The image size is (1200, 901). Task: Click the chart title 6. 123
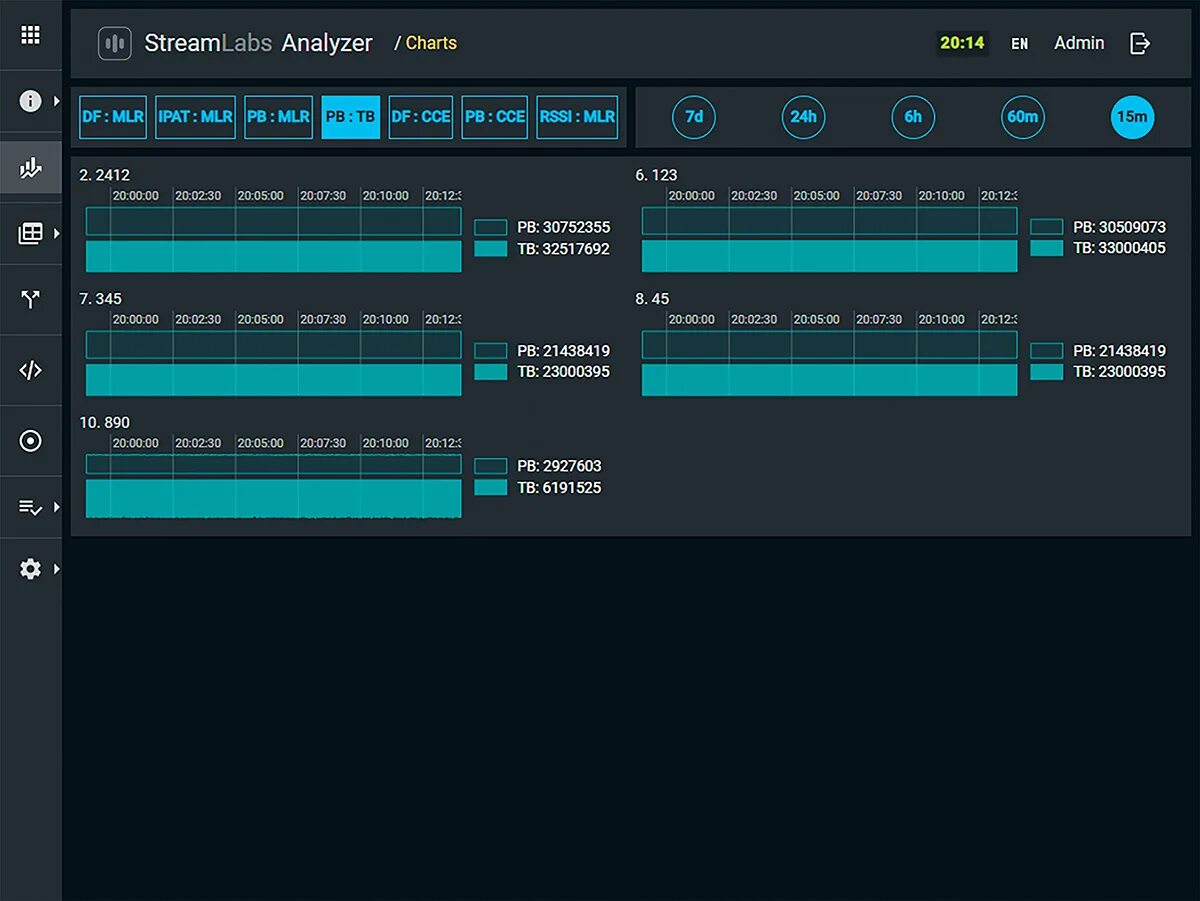[x=656, y=175]
